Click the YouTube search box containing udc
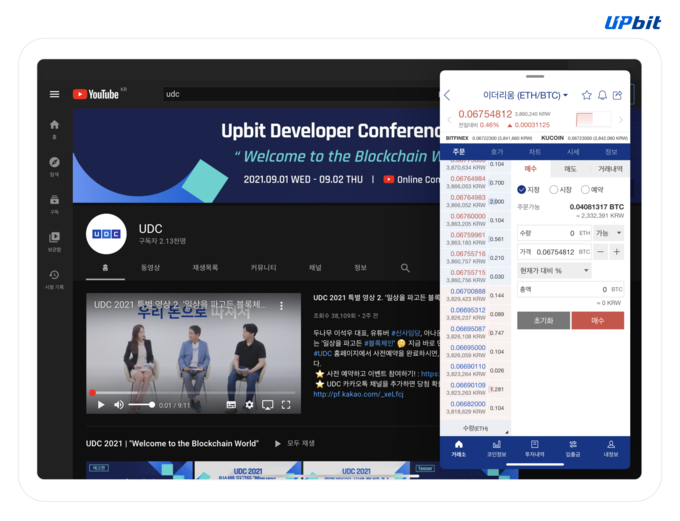 pos(301,94)
